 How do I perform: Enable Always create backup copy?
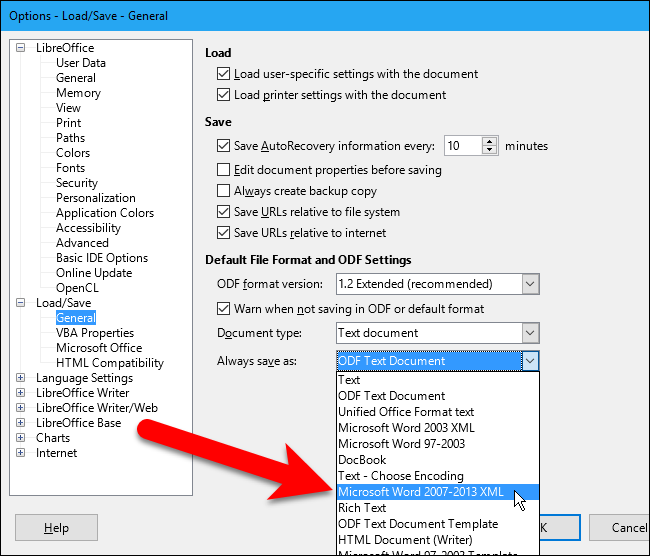coord(223,191)
